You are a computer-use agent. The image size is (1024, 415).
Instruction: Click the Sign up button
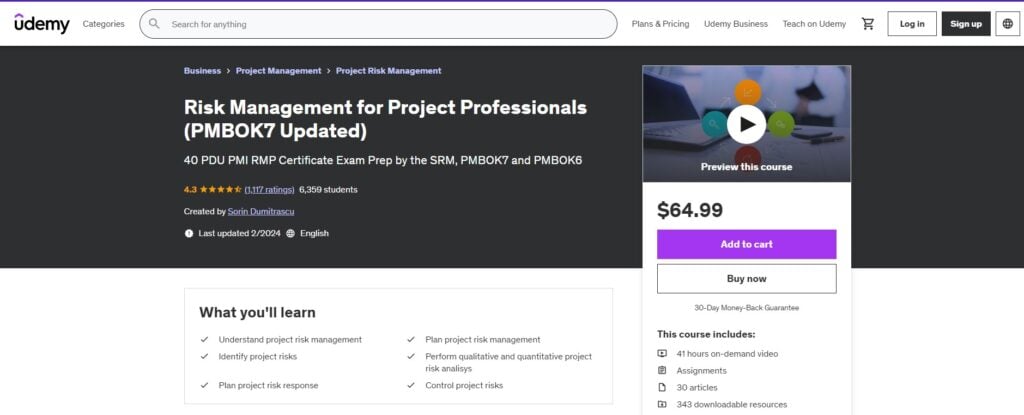pos(966,24)
